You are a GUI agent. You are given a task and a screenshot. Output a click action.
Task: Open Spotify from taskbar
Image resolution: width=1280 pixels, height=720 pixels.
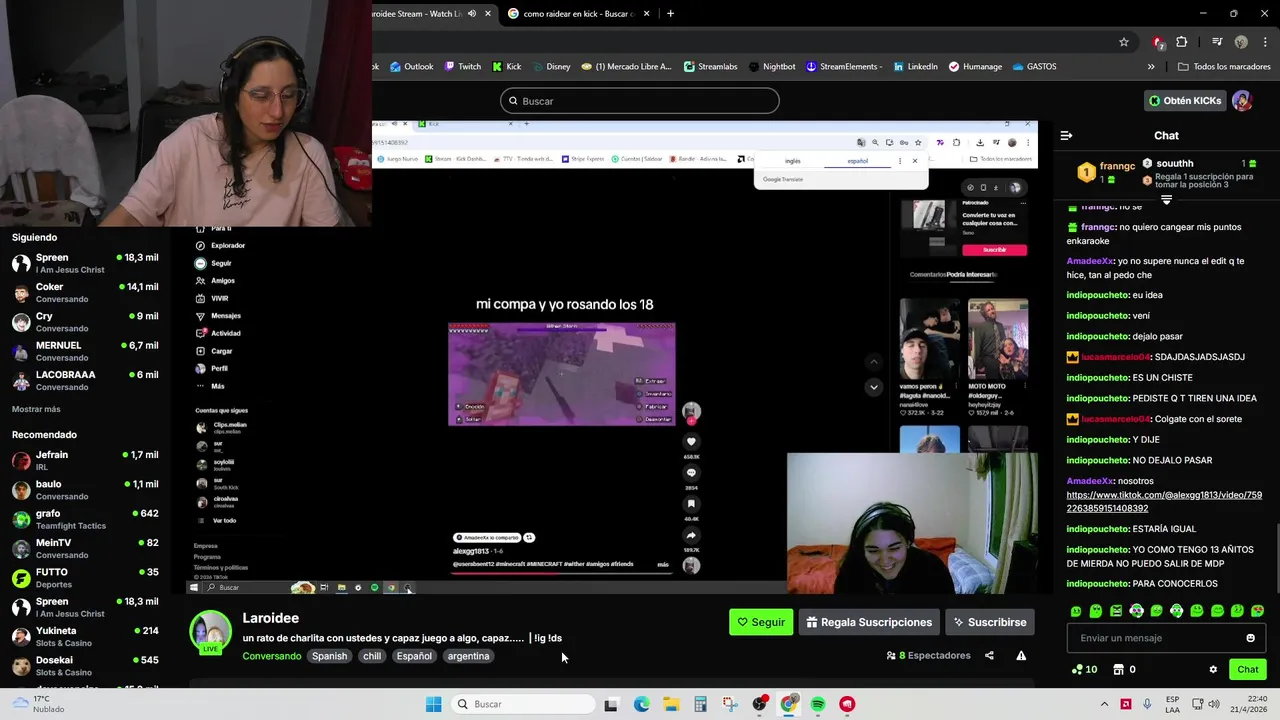pos(818,704)
